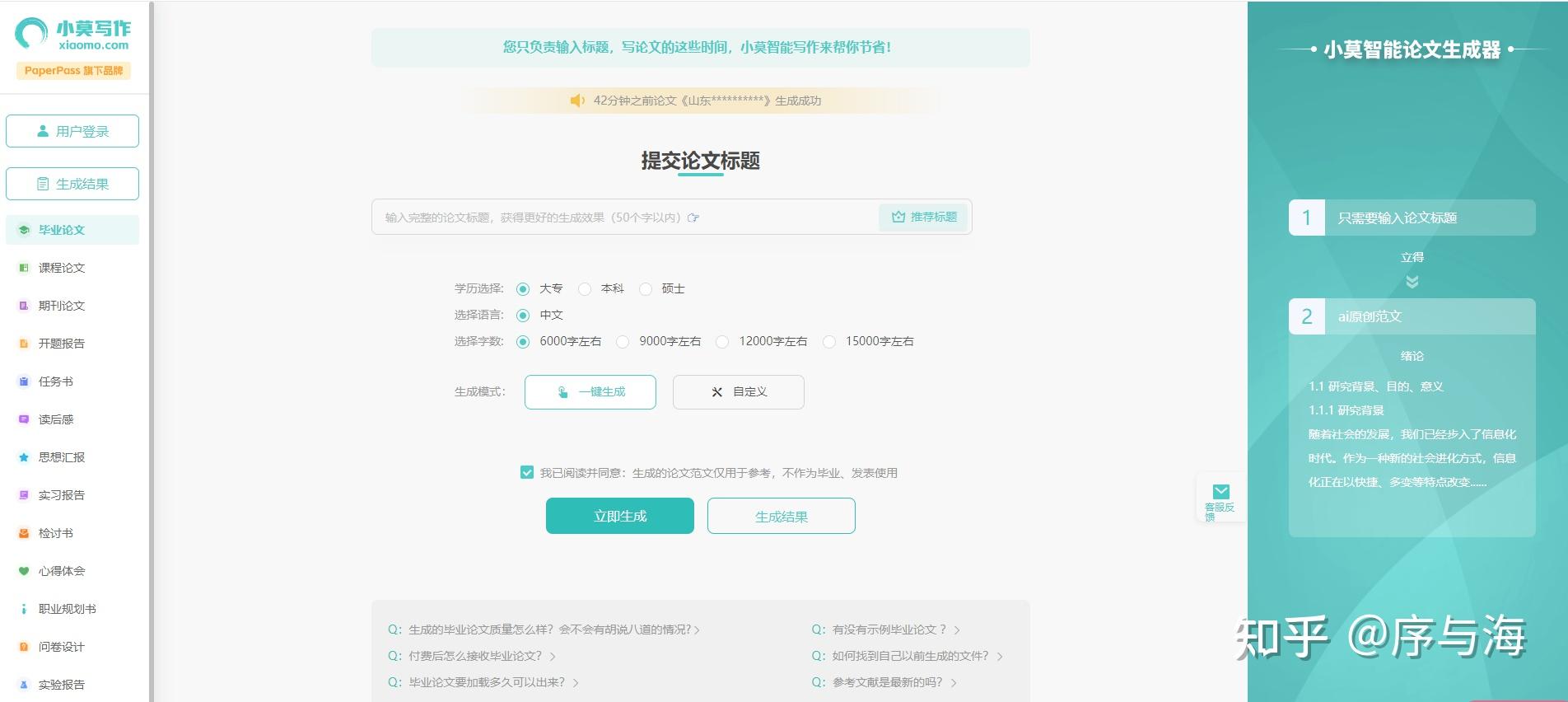Click step 2 ai原创范文
The height and width of the screenshot is (702, 1568).
[x=1412, y=316]
